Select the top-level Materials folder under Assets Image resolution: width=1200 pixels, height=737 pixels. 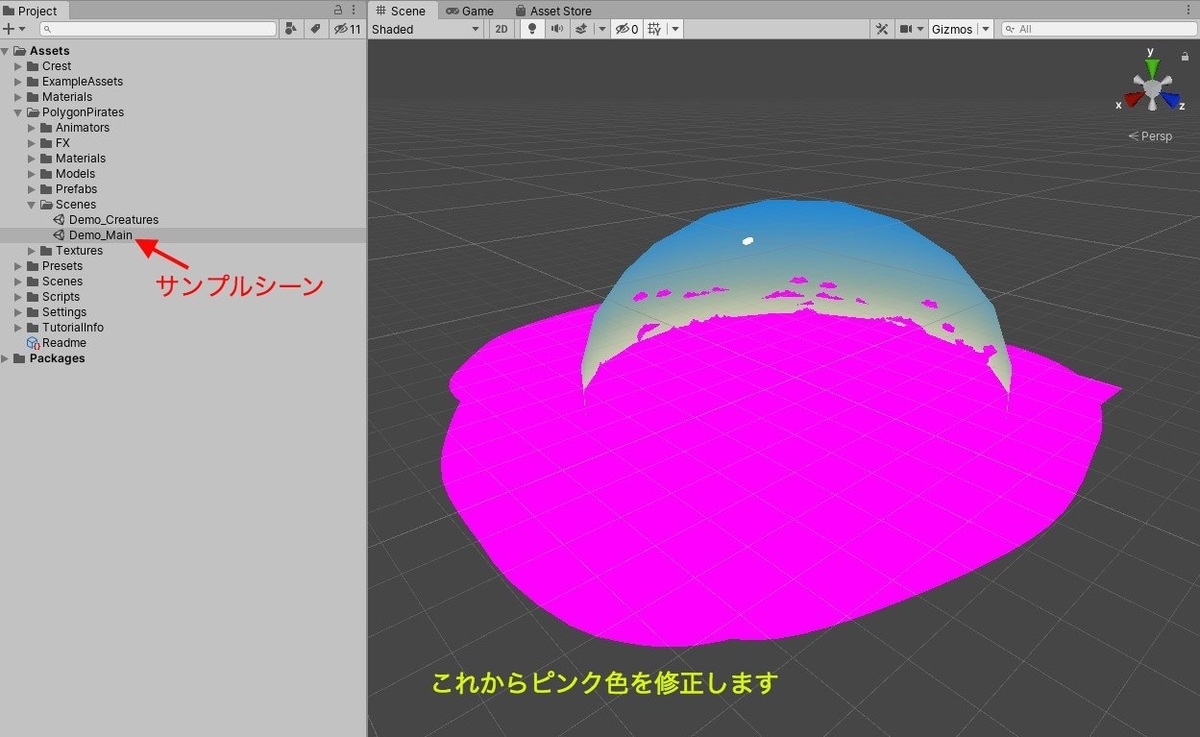tap(66, 97)
